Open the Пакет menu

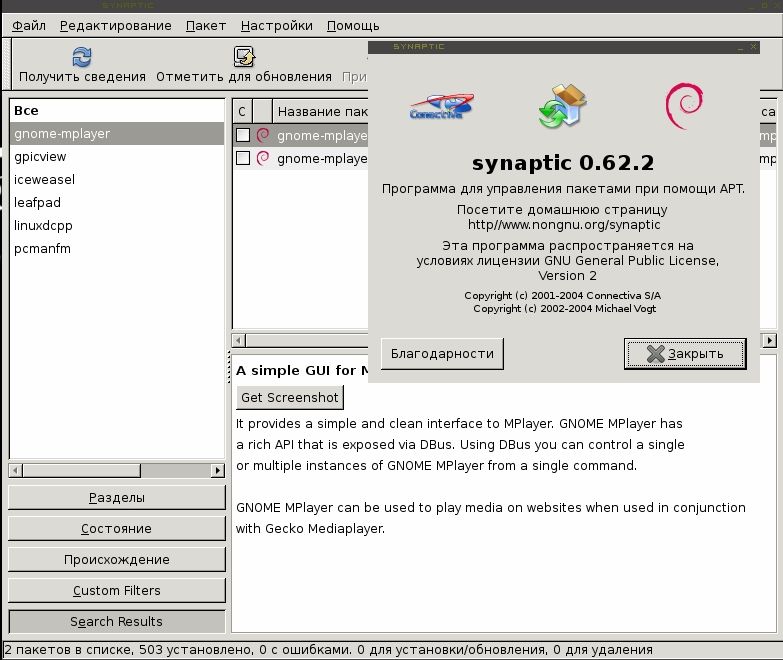206,25
